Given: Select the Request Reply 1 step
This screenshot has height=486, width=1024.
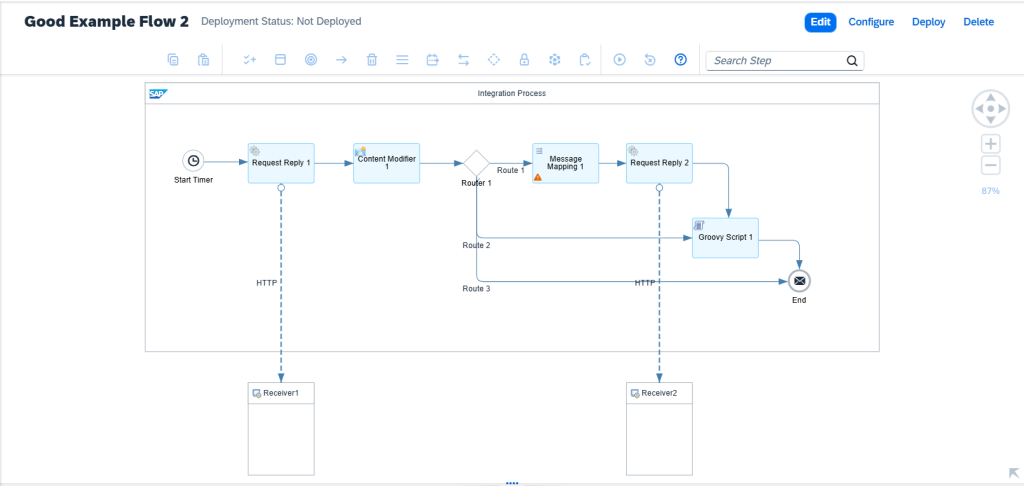Looking at the screenshot, I should coord(281,163).
